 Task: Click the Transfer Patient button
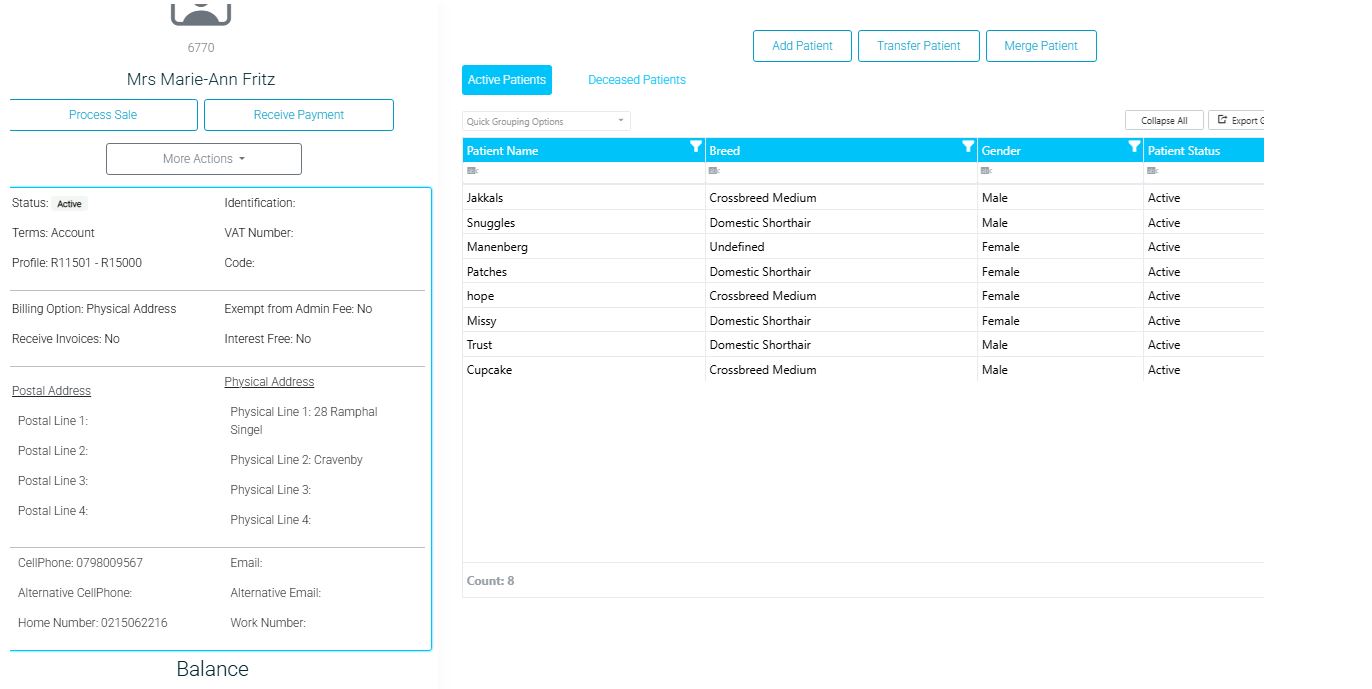(x=919, y=46)
